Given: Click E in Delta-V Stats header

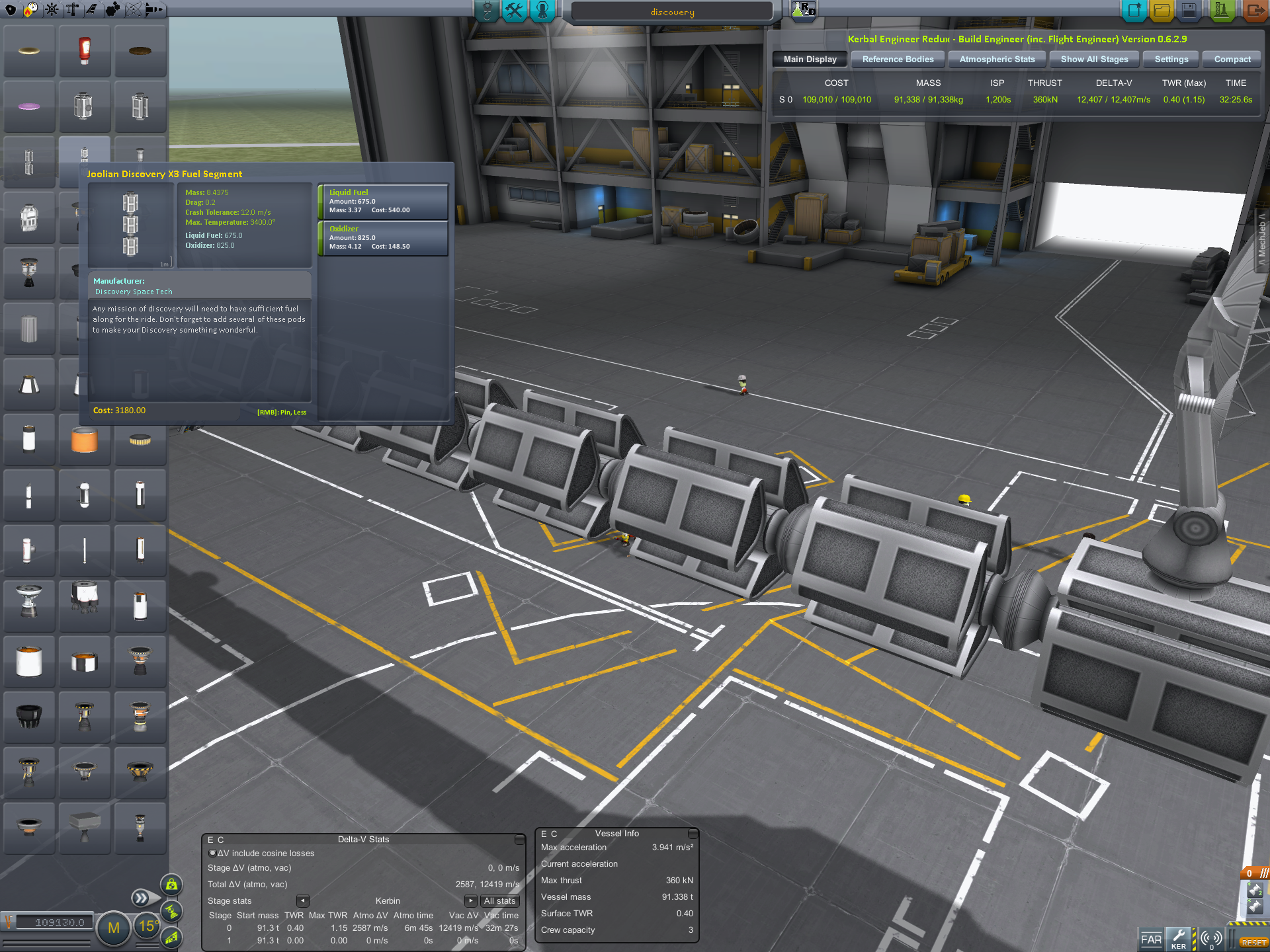Looking at the screenshot, I should [211, 840].
